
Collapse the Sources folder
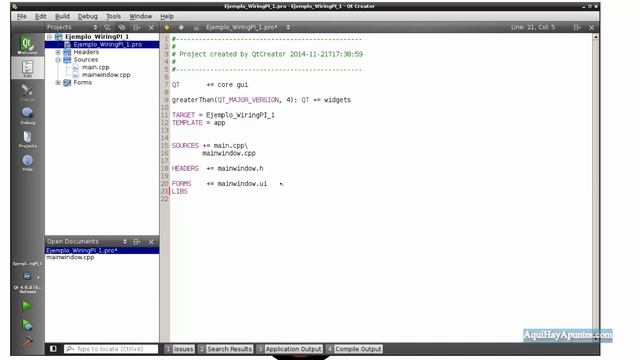(x=58, y=60)
